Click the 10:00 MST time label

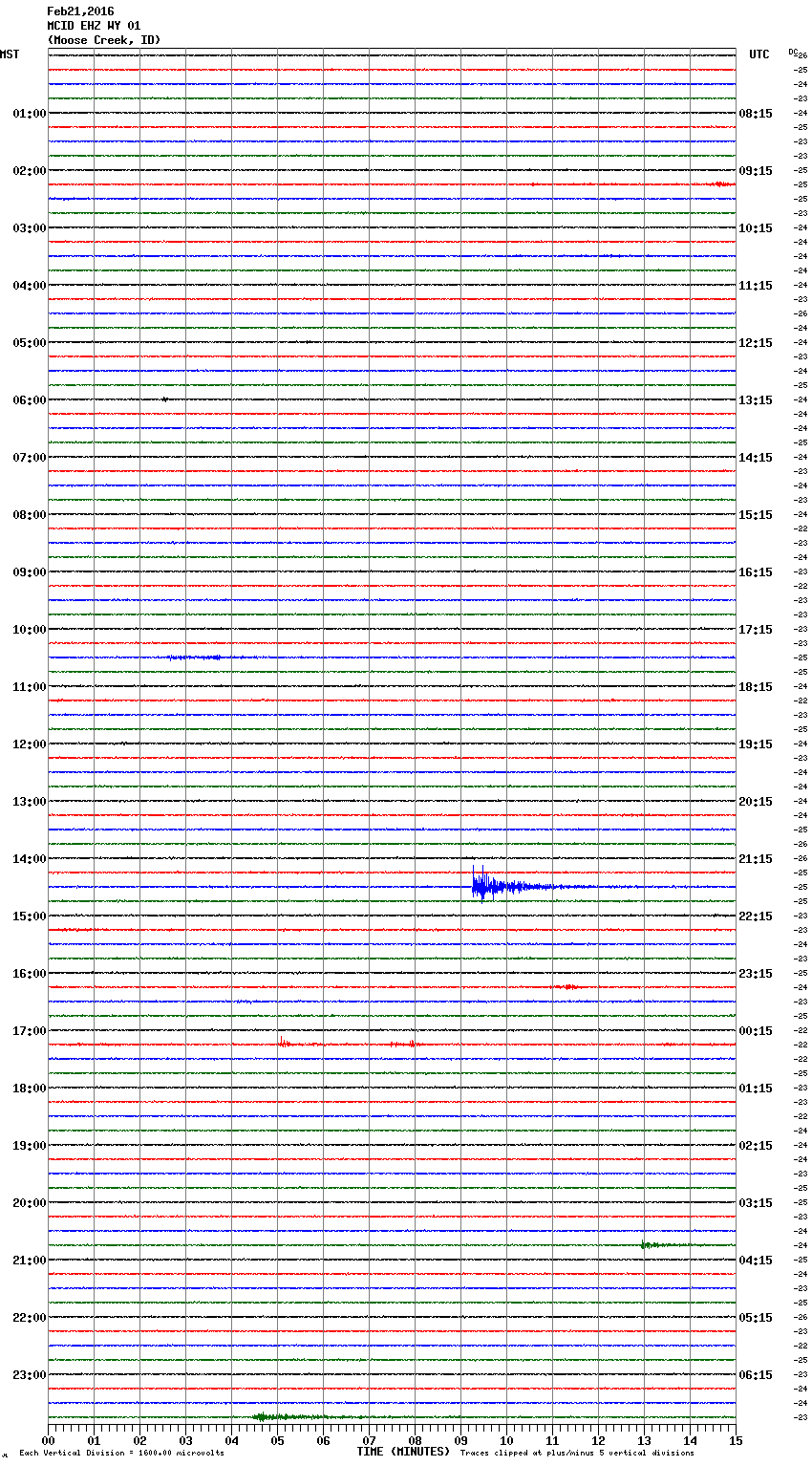30,630
